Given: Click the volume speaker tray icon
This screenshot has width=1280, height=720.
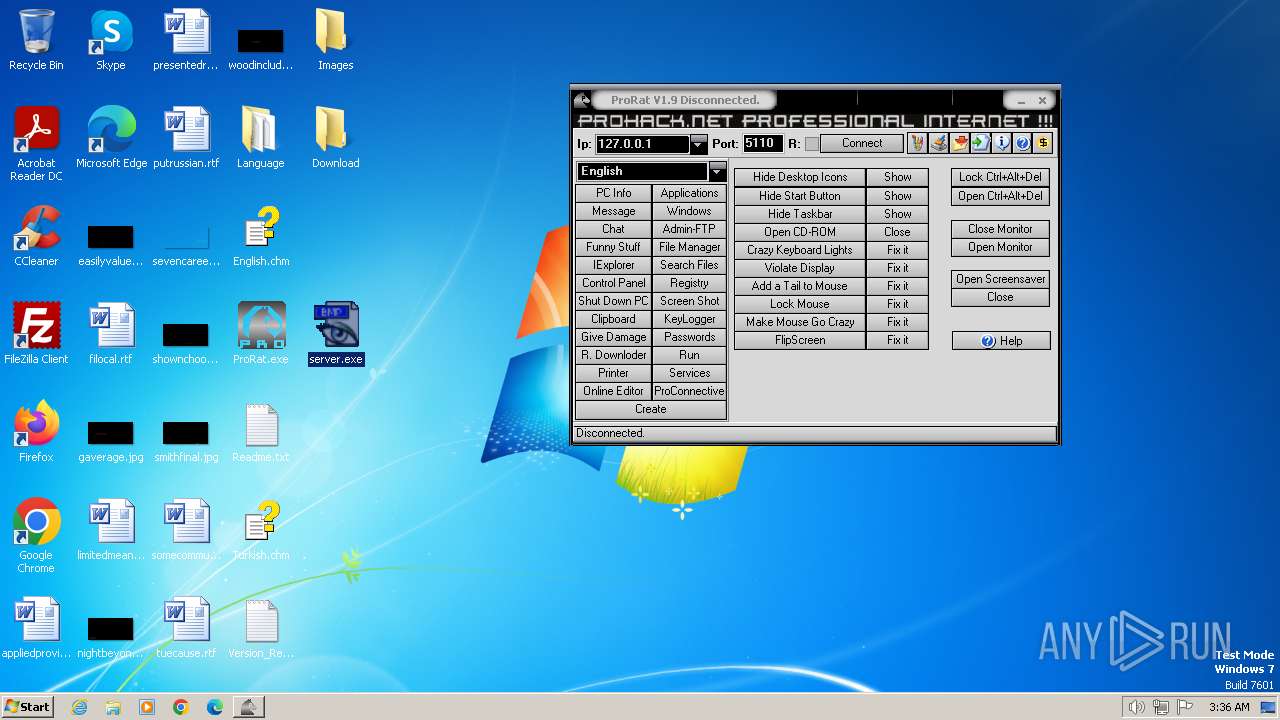Looking at the screenshot, I should 1136,707.
